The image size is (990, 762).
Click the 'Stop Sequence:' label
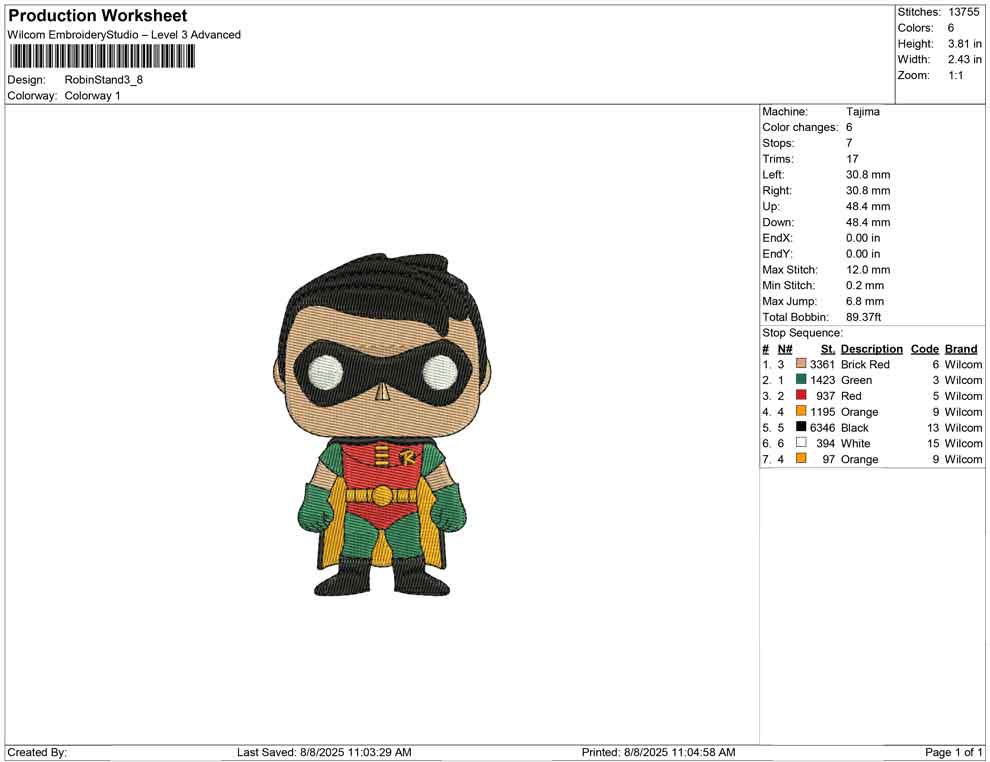802,333
